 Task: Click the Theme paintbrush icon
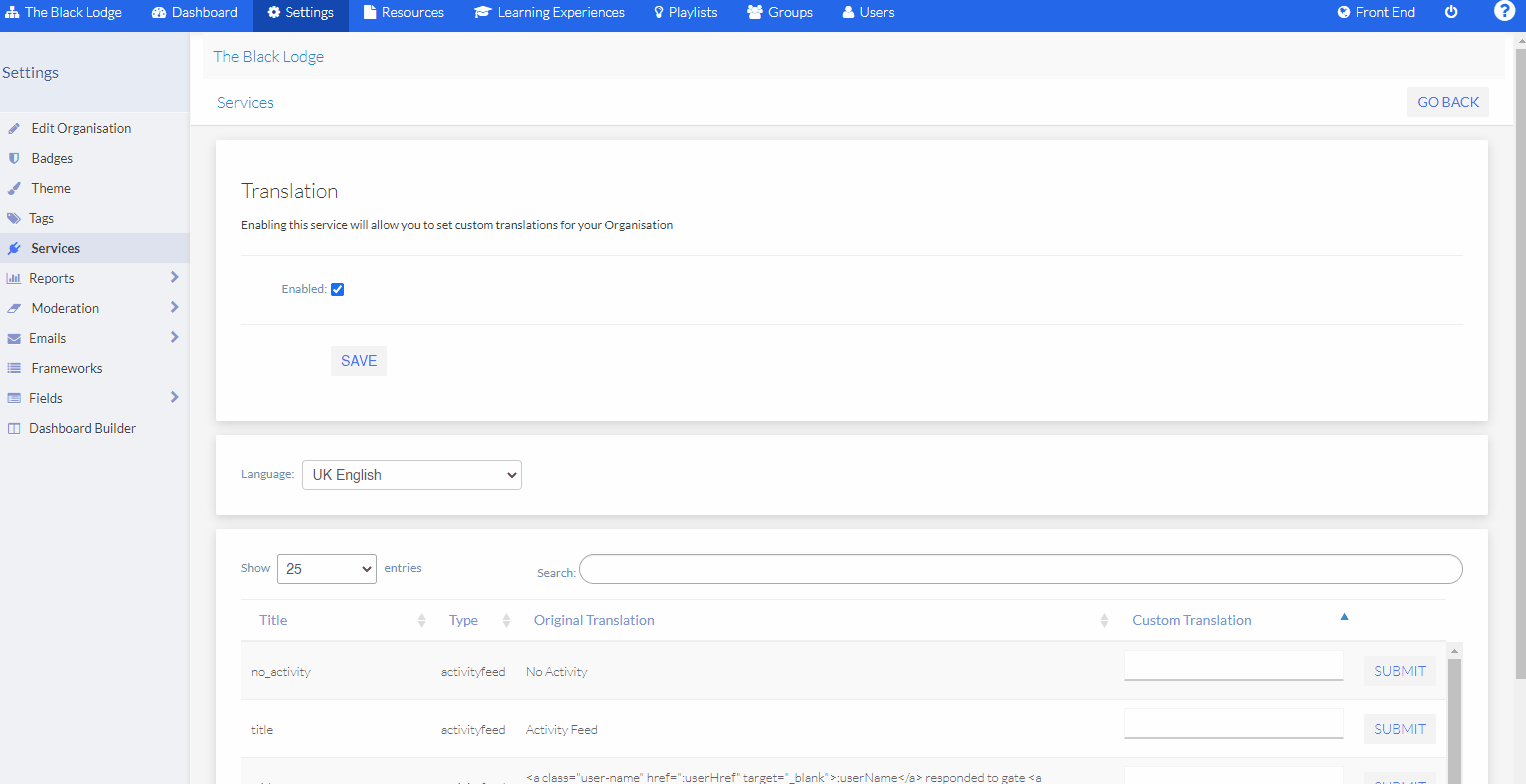click(x=14, y=188)
